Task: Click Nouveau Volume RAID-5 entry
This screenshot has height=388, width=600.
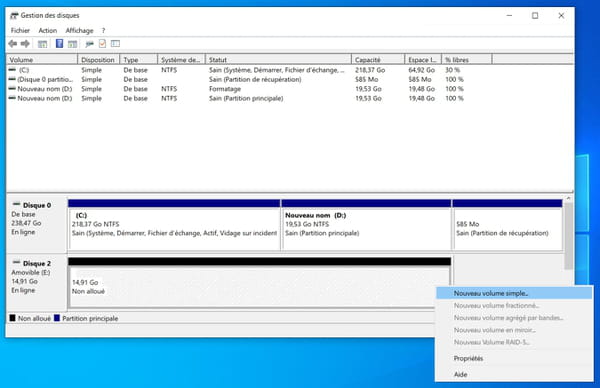Action: point(514,342)
